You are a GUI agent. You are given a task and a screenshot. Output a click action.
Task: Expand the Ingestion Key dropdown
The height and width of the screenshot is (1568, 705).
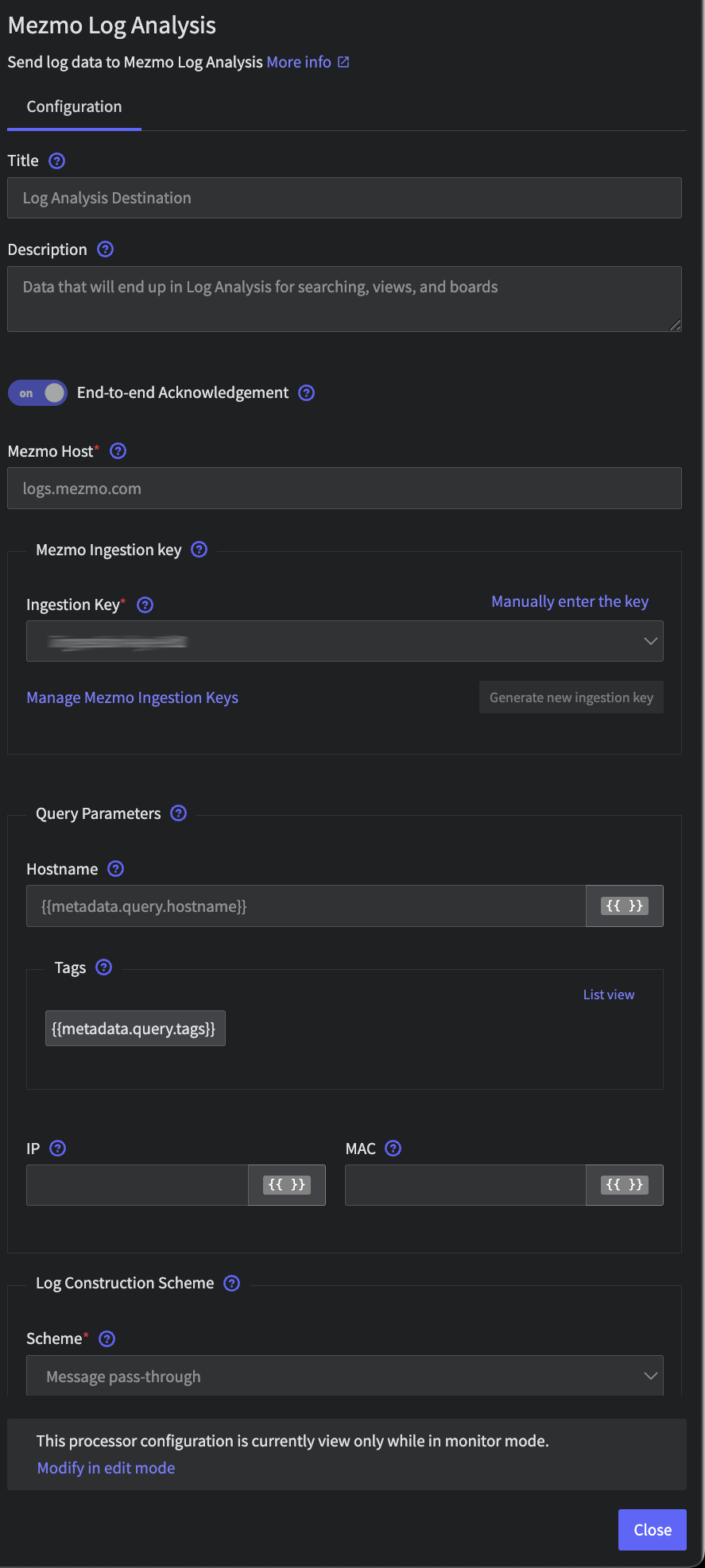(x=345, y=641)
